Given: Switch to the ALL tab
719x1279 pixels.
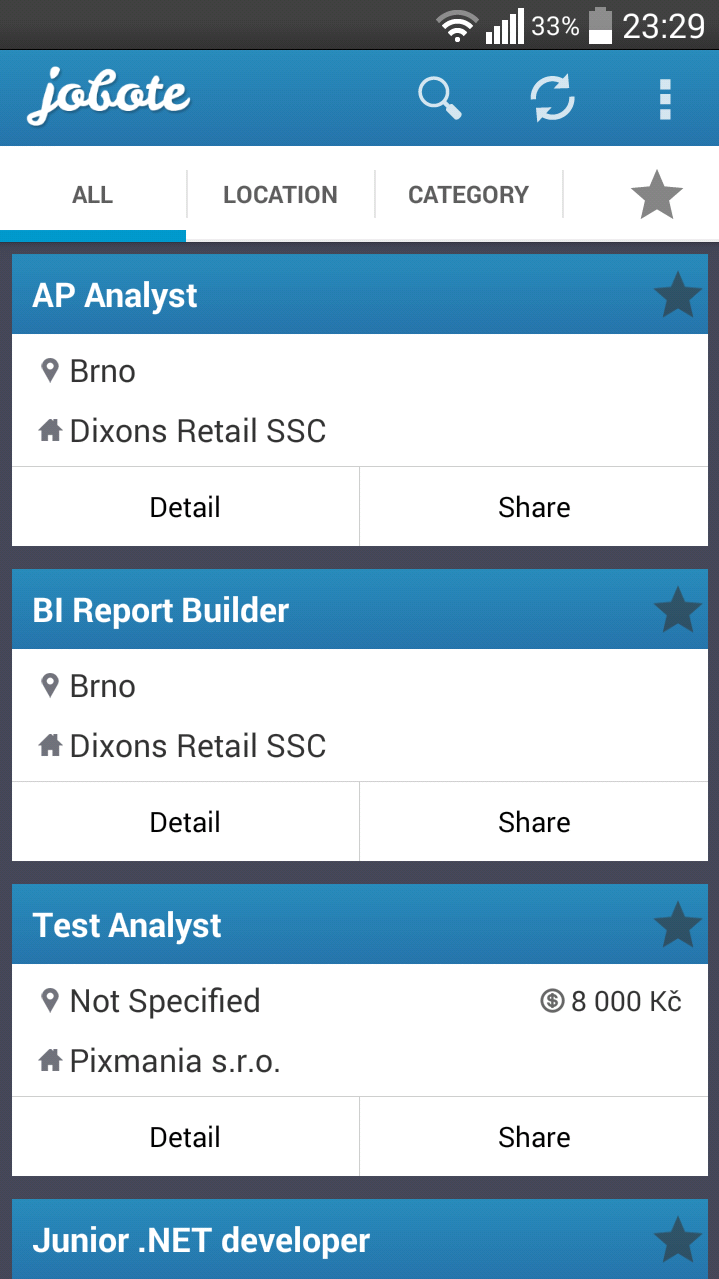Looking at the screenshot, I should [x=93, y=195].
